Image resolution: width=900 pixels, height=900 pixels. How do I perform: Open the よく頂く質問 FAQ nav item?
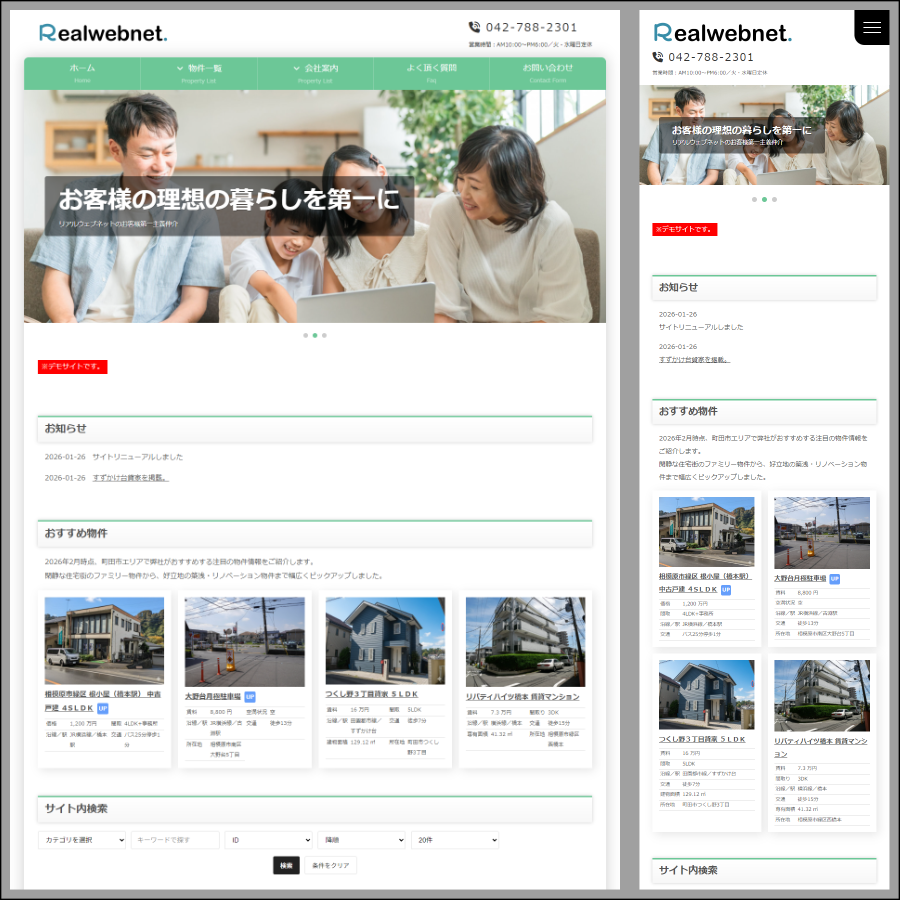coord(431,73)
